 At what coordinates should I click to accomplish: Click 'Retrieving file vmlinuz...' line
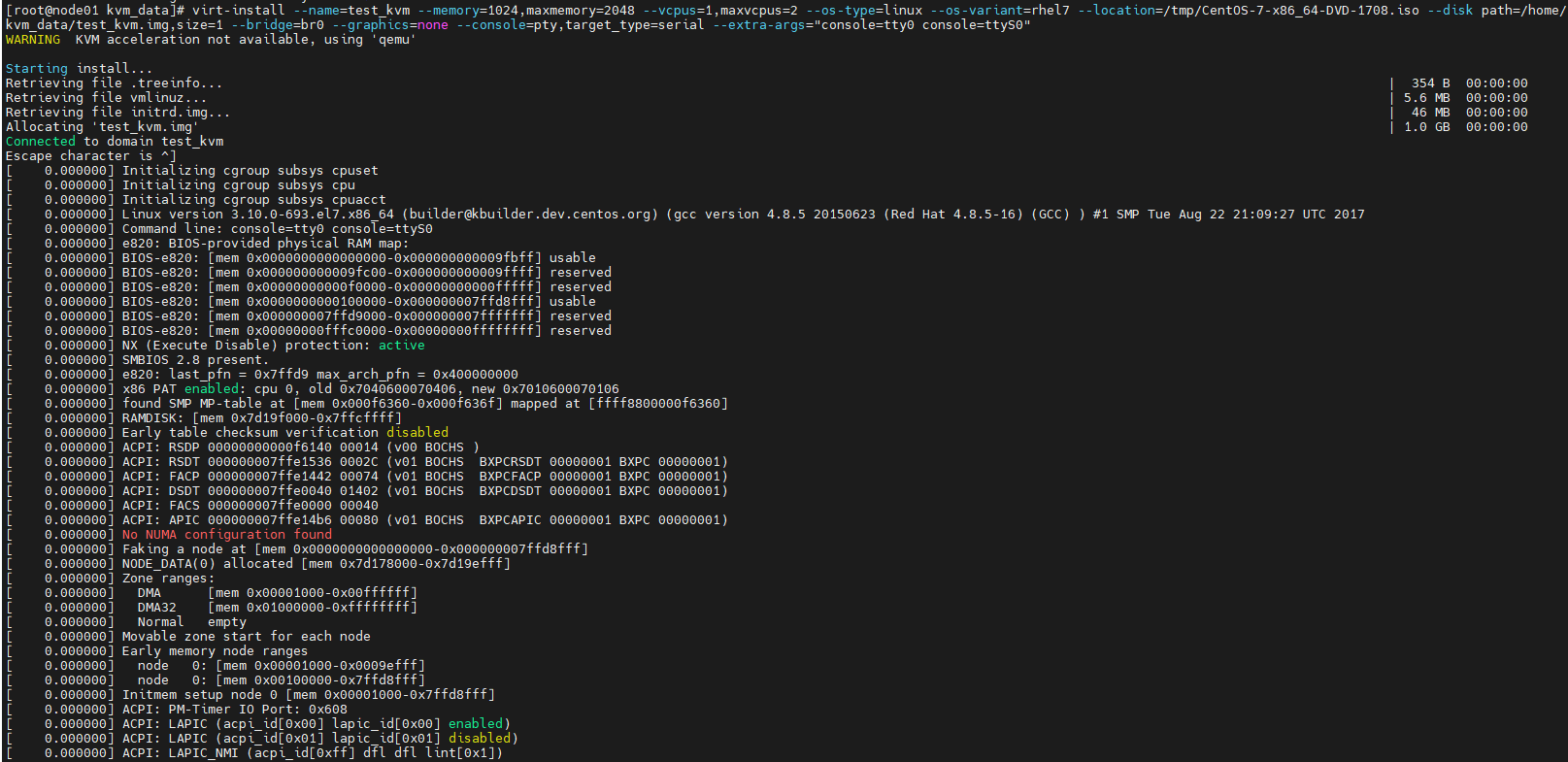(106, 97)
